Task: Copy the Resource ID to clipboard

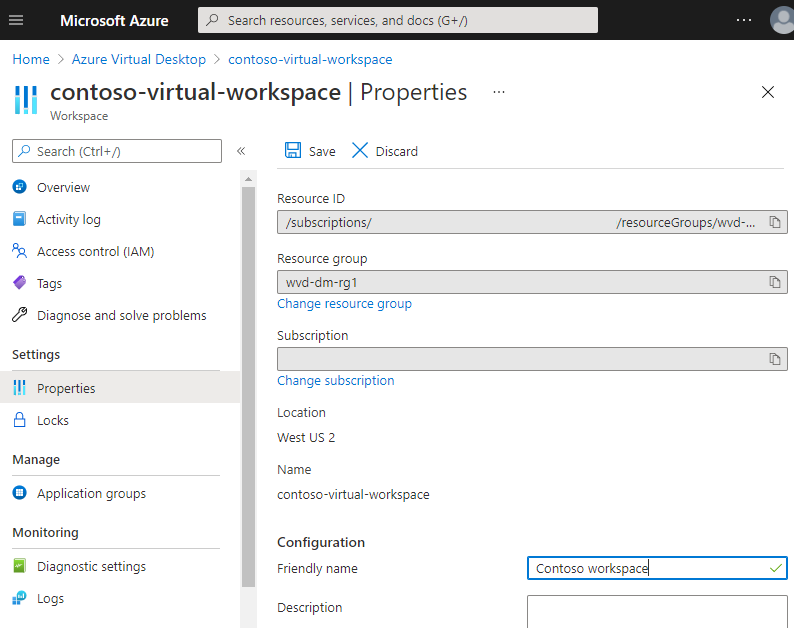Action: click(775, 222)
